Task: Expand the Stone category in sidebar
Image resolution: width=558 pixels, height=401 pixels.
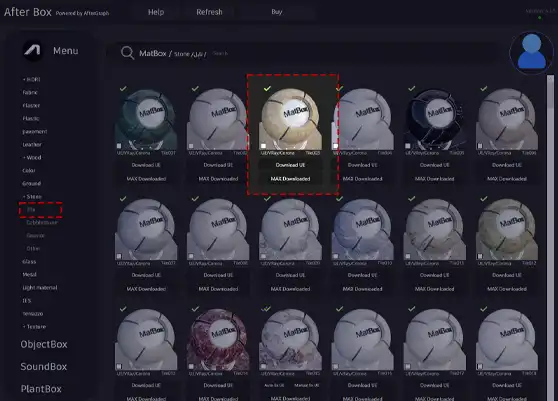Action: 32,196
